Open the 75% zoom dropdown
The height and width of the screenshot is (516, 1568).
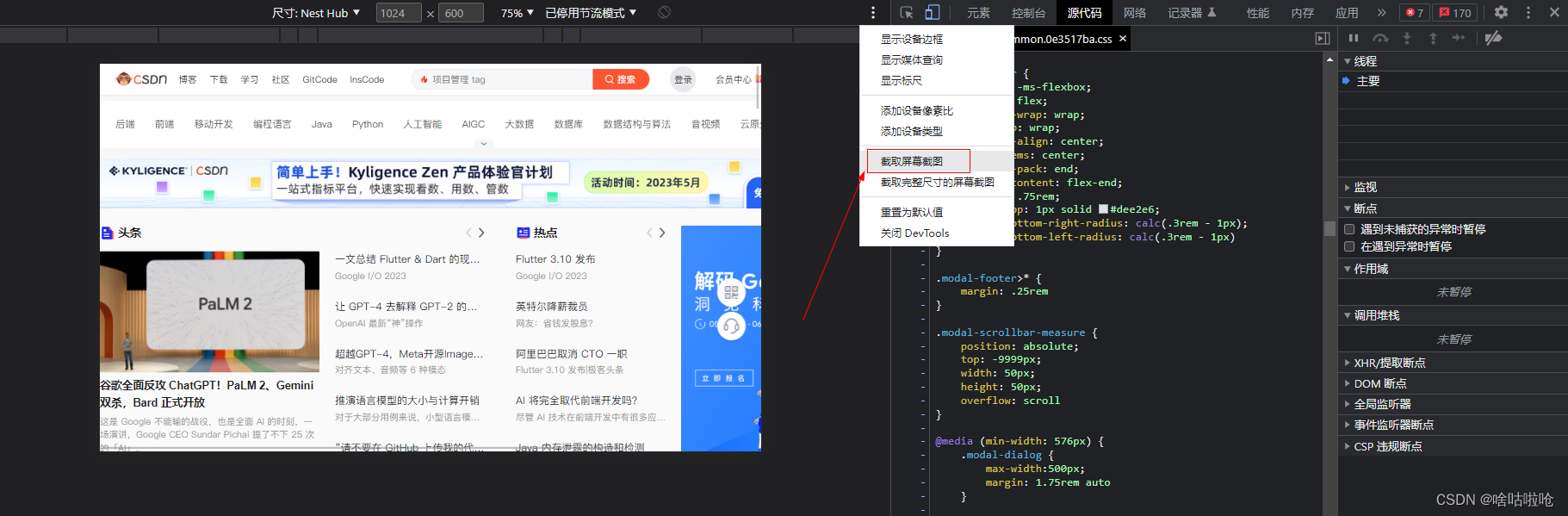coord(518,13)
